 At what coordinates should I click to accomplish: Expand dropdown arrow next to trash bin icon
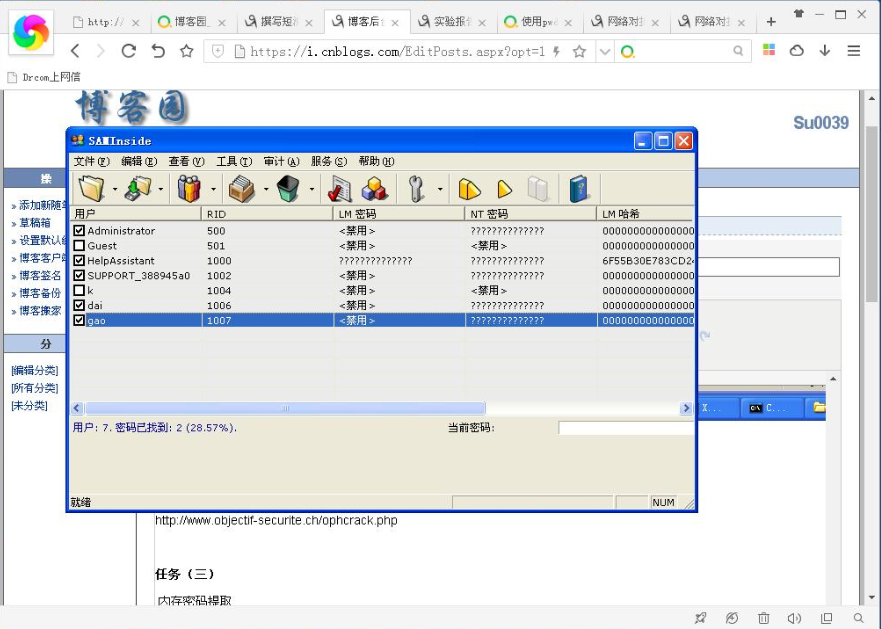click(312, 189)
